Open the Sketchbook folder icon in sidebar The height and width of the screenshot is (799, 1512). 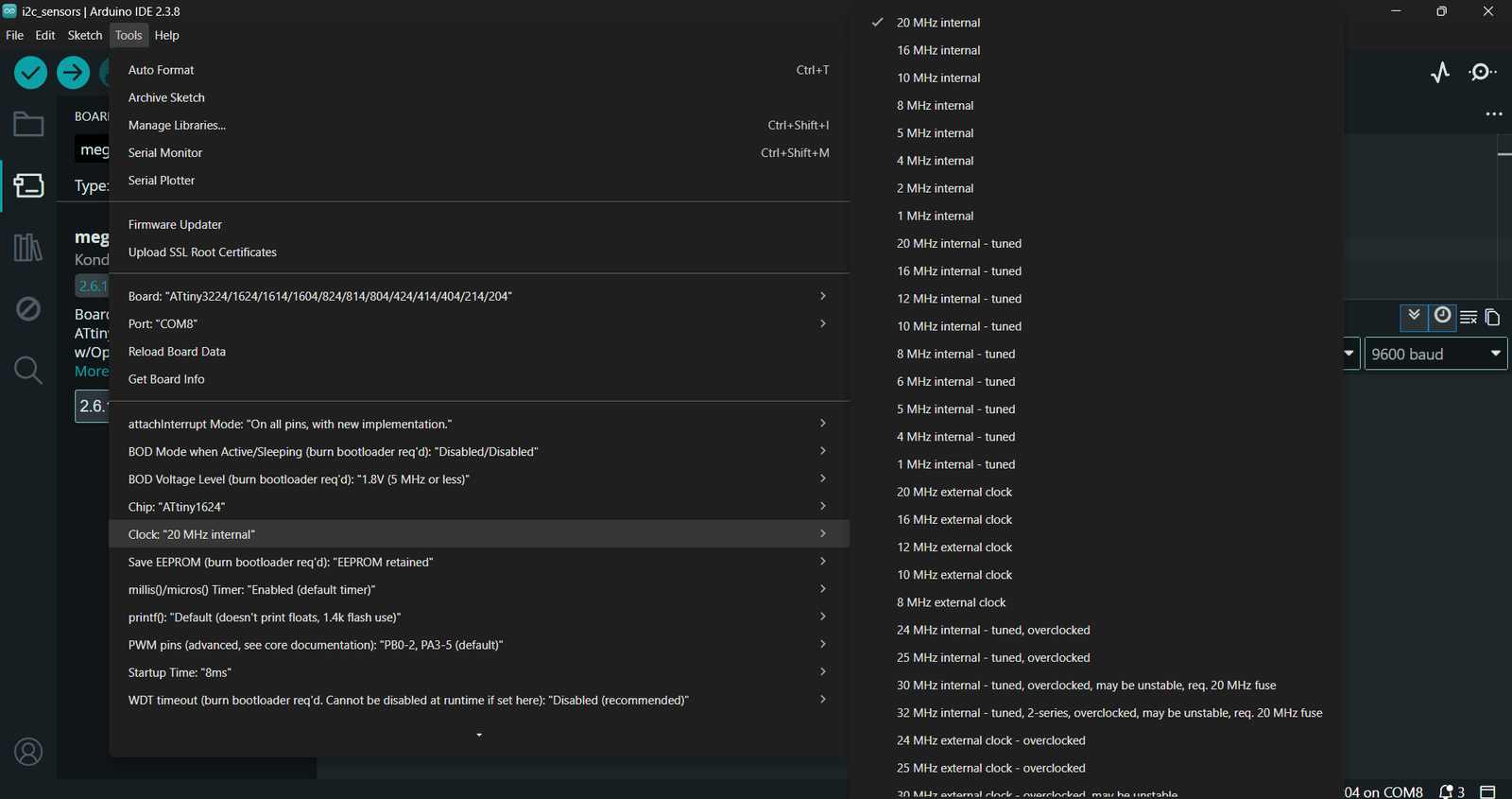(28, 124)
